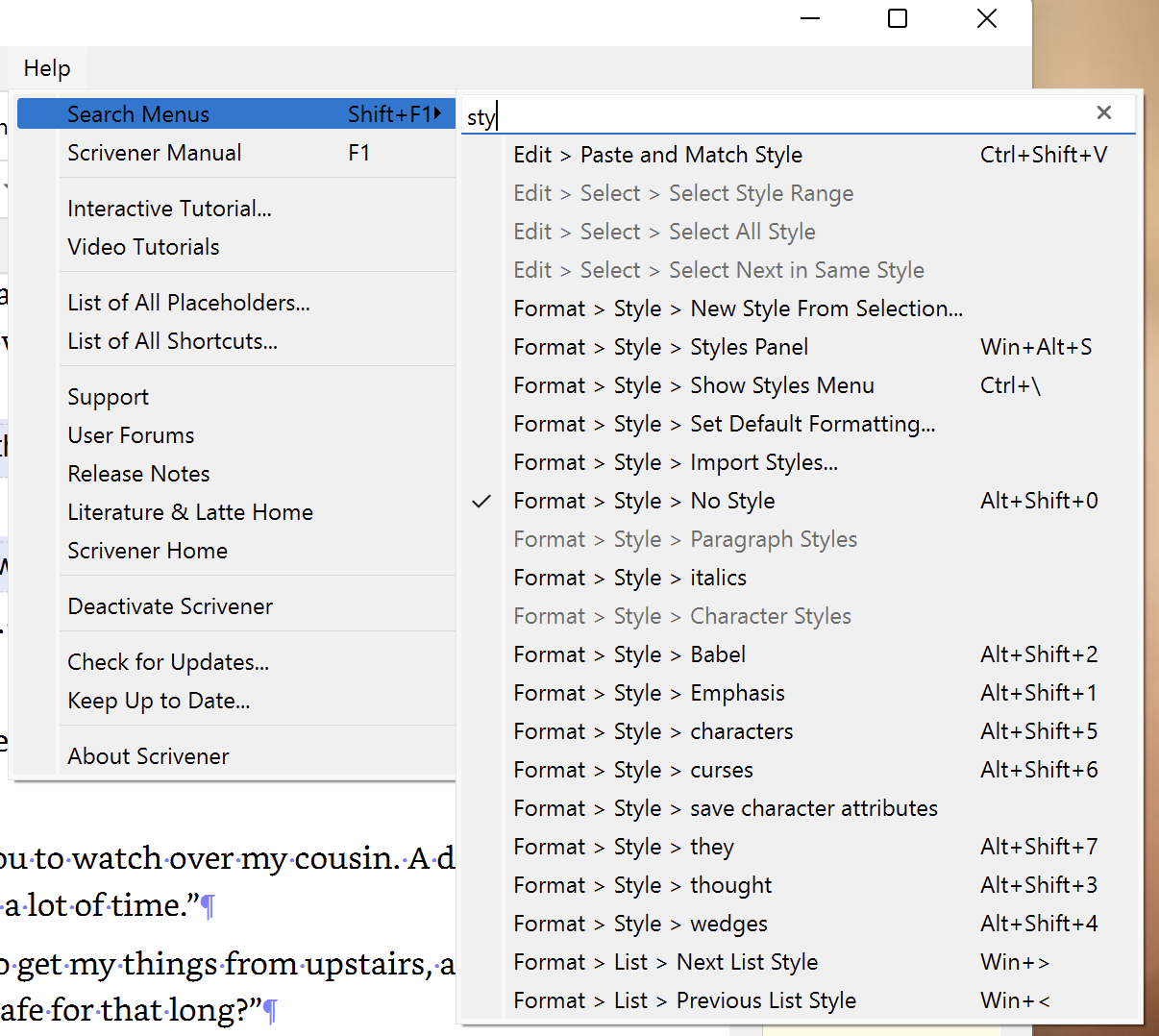Go to Scrivener Home

(x=235, y=551)
